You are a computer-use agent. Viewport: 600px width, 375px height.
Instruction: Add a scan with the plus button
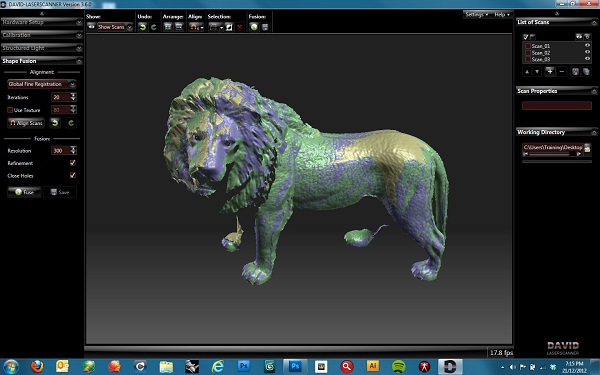pyautogui.click(x=550, y=72)
